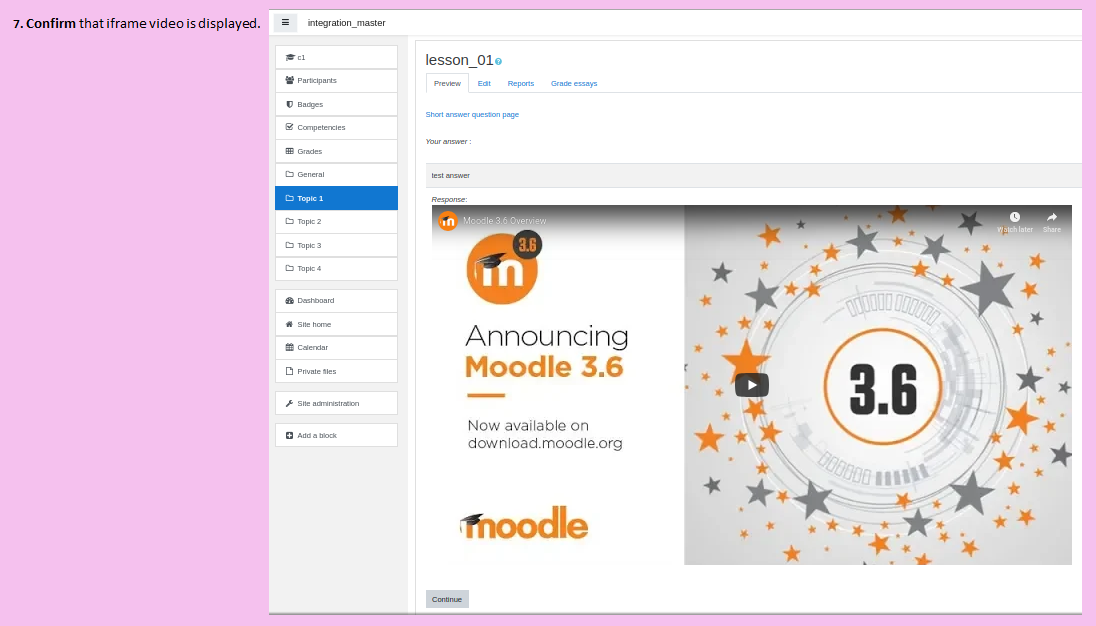The height and width of the screenshot is (626, 1096).
Task: Open the Badges section
Action: tap(336, 104)
